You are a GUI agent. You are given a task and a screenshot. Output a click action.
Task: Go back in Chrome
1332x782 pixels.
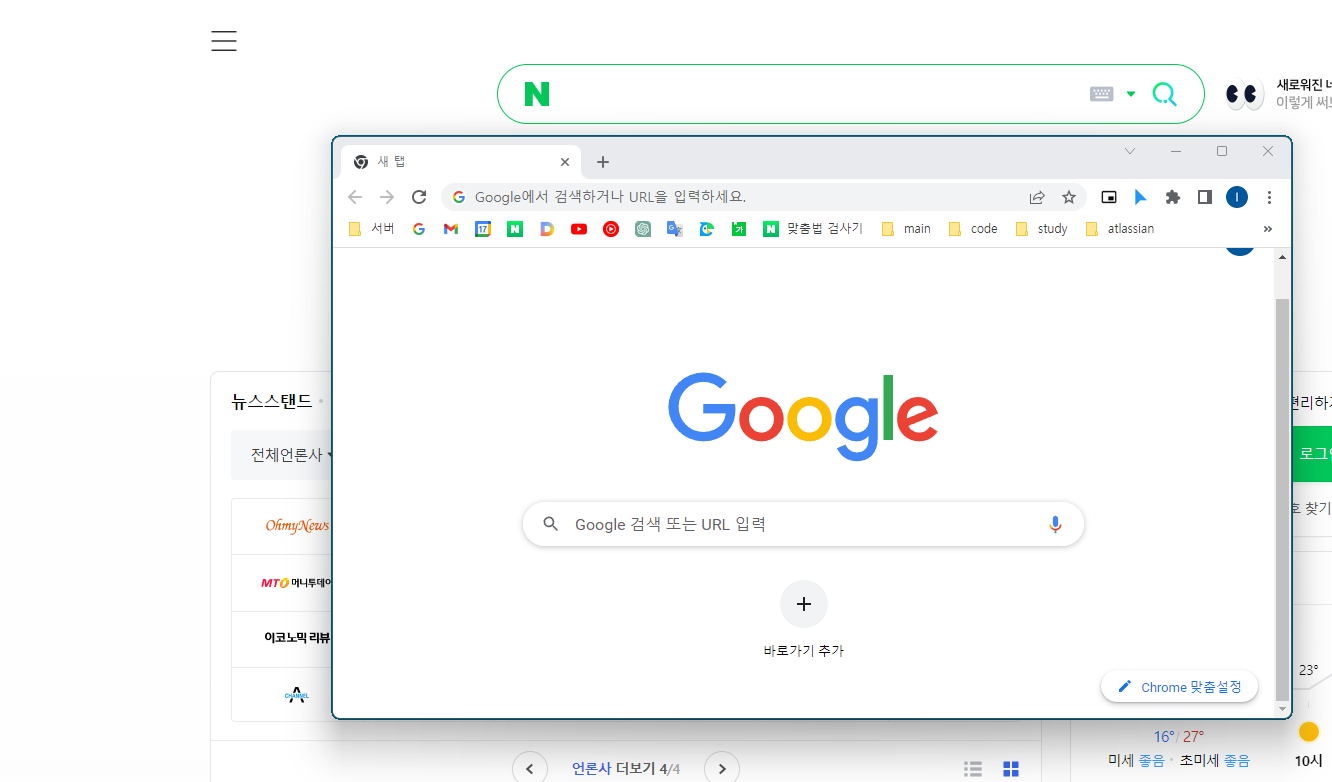(355, 197)
